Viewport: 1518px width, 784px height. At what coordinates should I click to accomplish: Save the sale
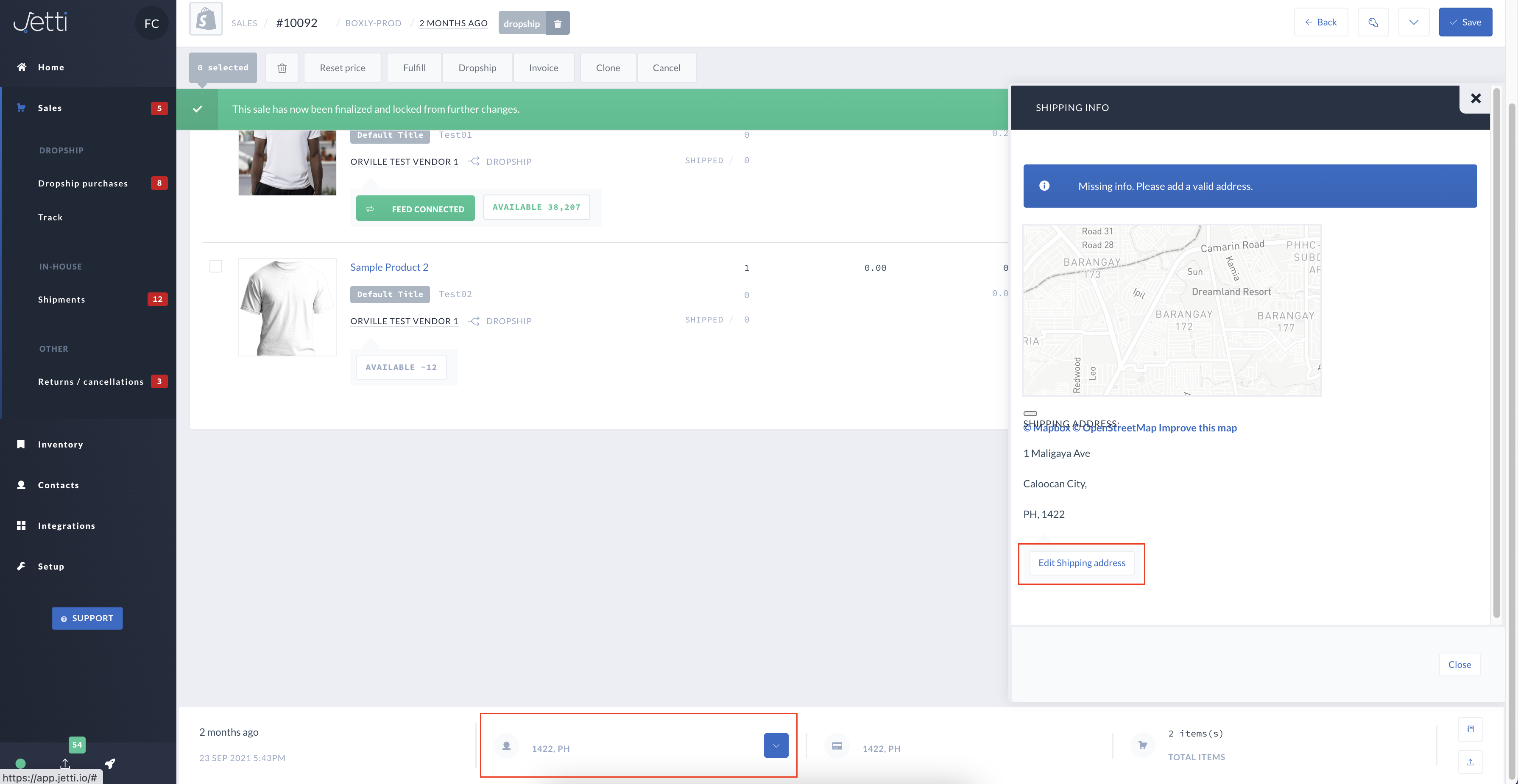click(1465, 22)
